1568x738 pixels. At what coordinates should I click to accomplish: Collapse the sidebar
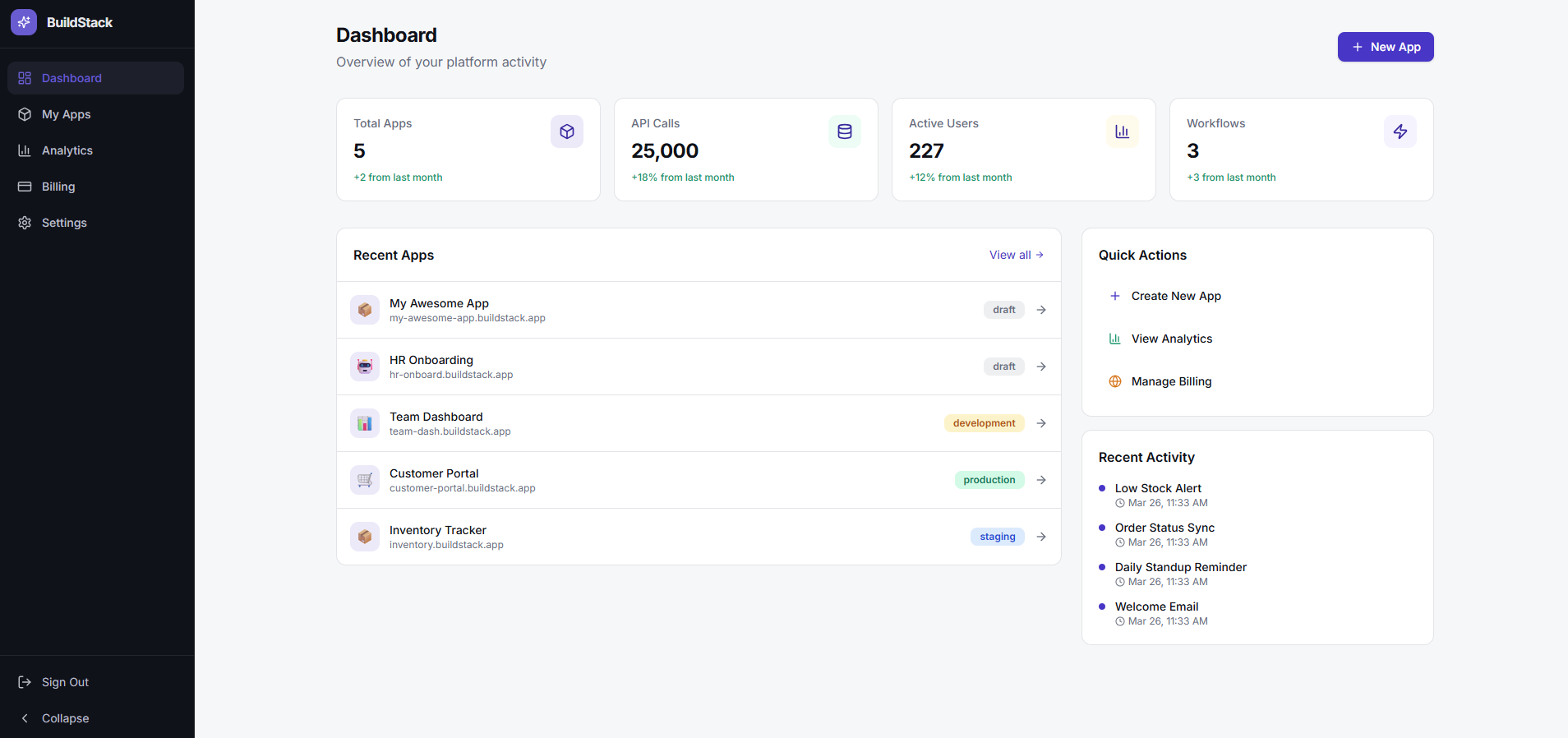pos(95,718)
